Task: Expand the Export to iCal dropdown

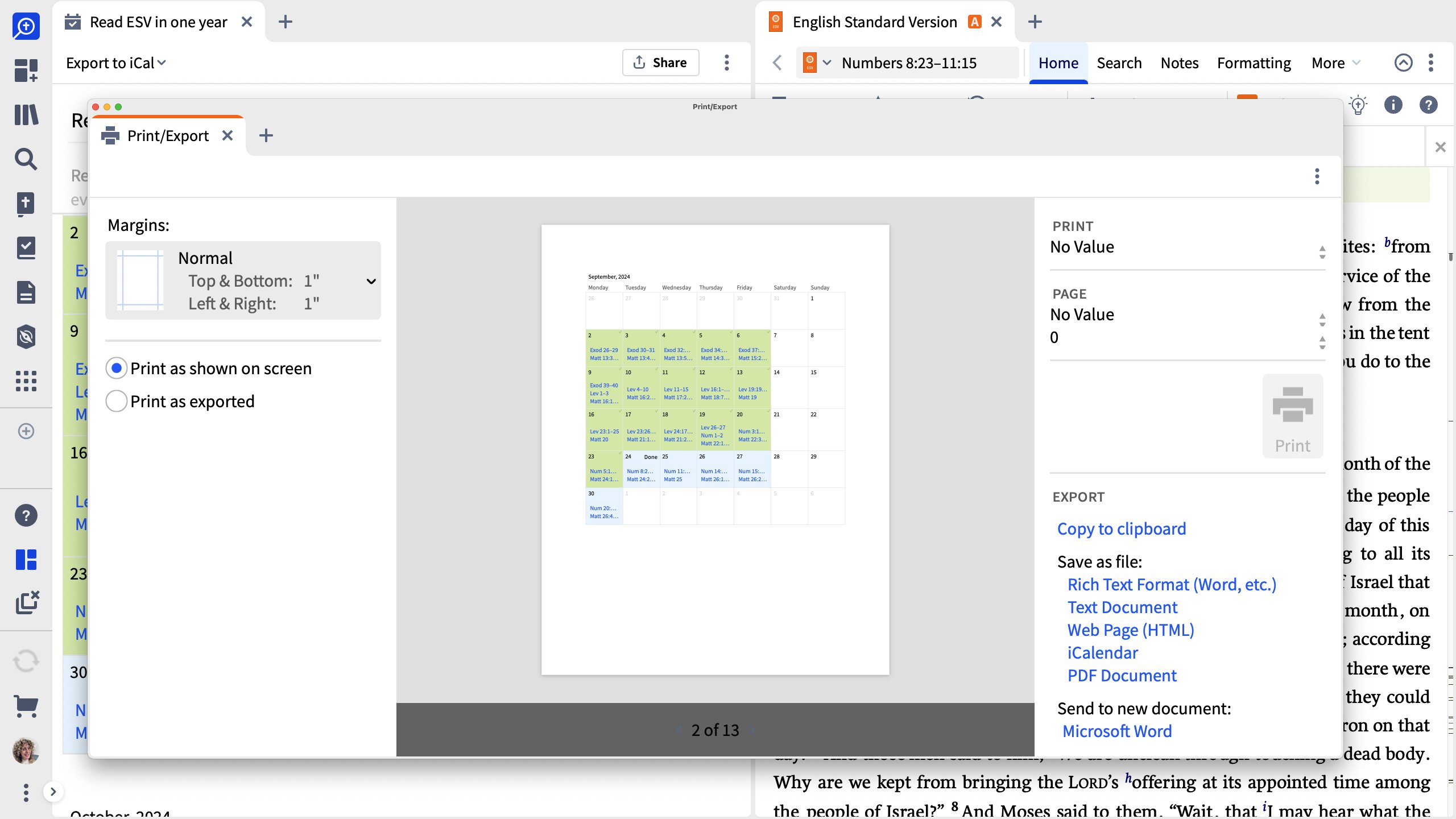Action: pos(116,63)
